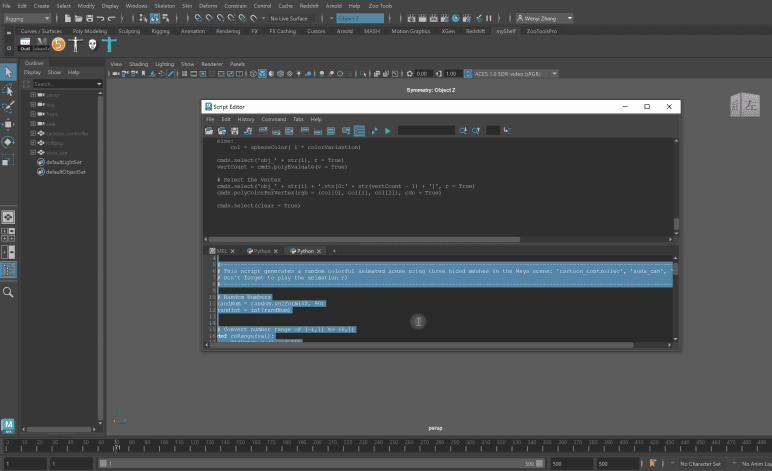Click the Script Editor search input field
Viewport: 772px width, 471px height.
click(x=426, y=130)
